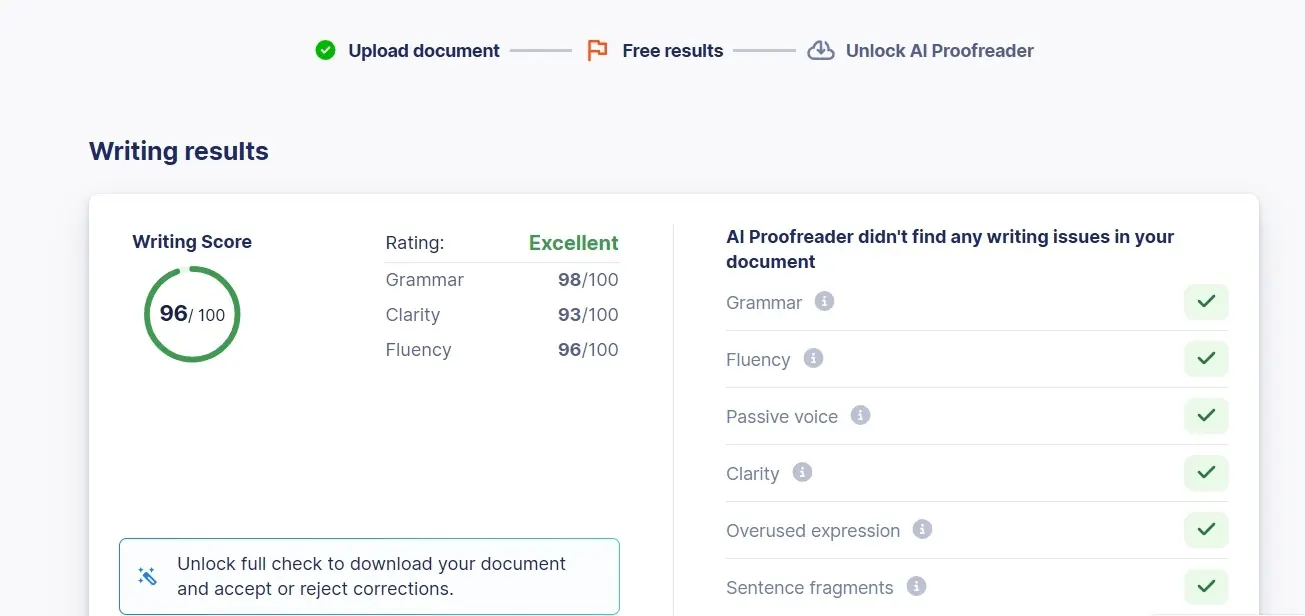Select the Free results step
The width and height of the screenshot is (1305, 616).
pyautogui.click(x=672, y=51)
